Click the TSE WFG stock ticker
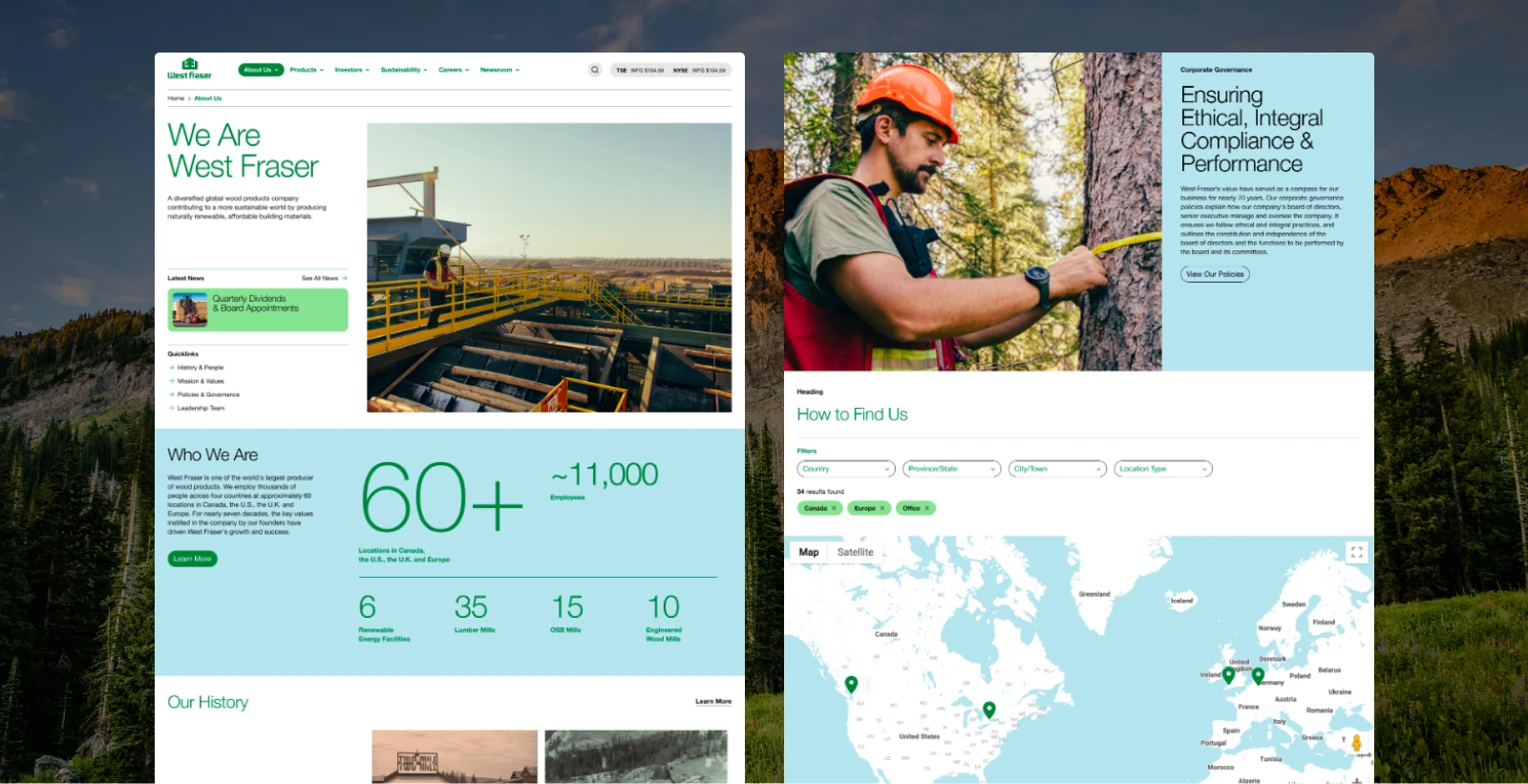Screen dimensions: 1528x784 coord(640,70)
